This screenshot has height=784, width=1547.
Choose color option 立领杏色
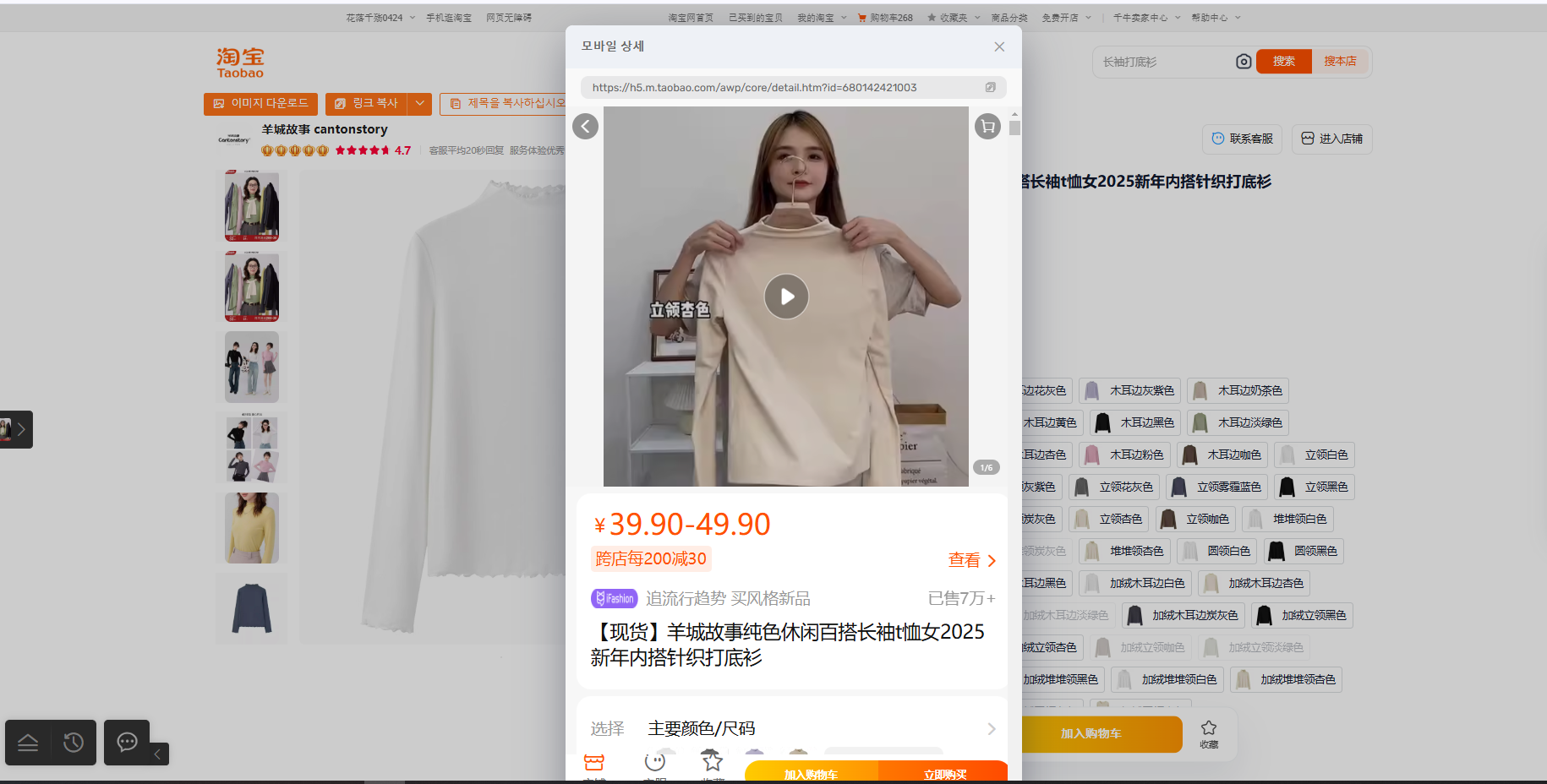1109,519
